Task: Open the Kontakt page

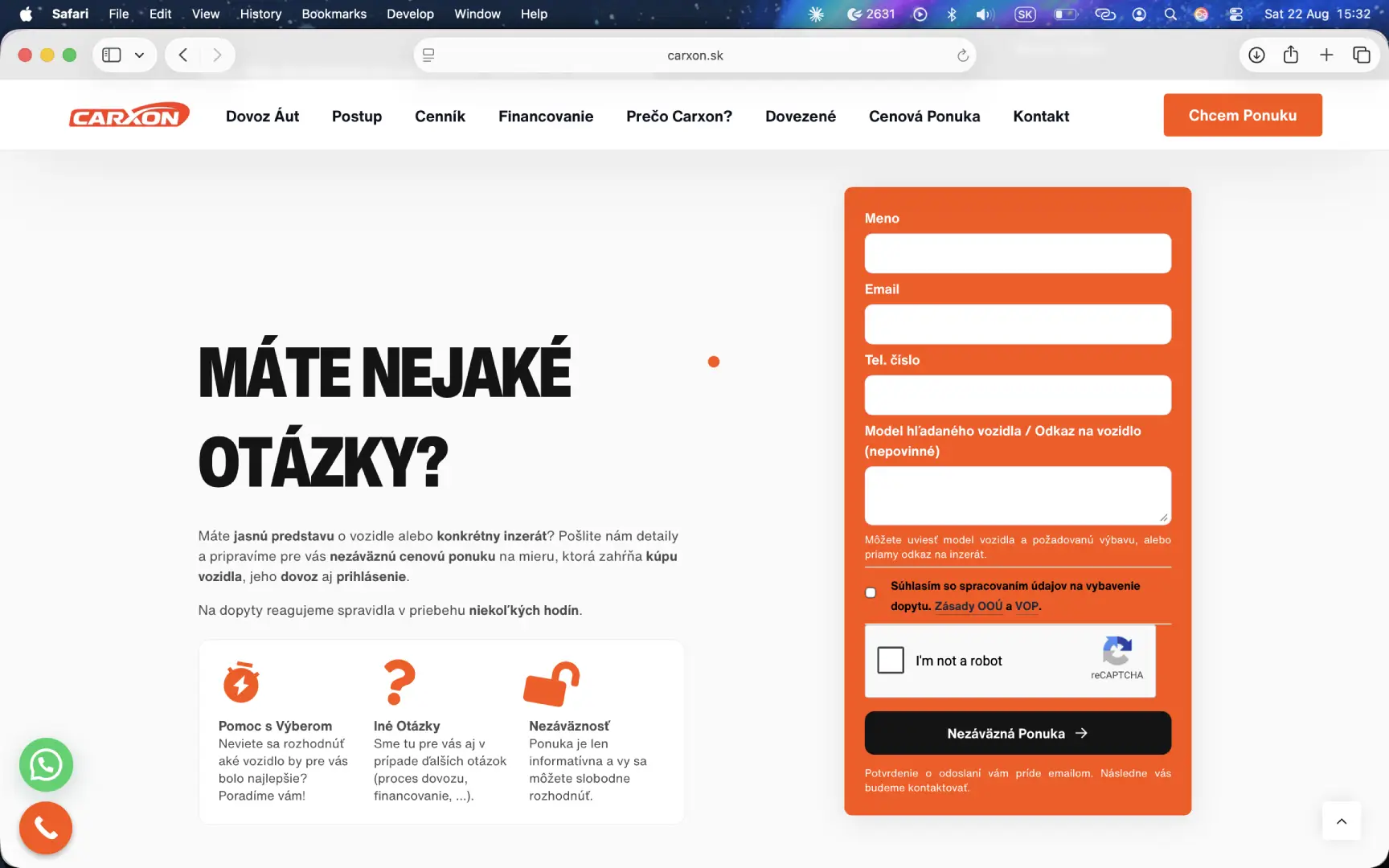Action: 1041,116
